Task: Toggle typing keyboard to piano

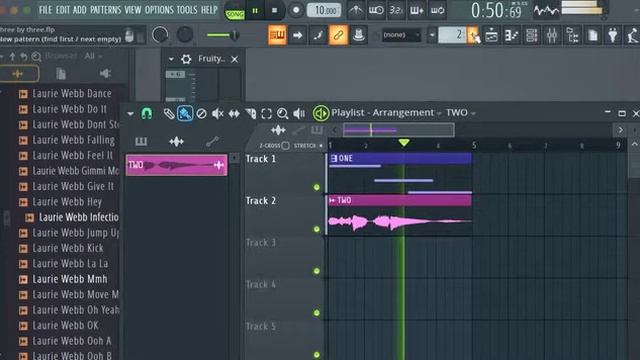Action: pyautogui.click(x=277, y=35)
